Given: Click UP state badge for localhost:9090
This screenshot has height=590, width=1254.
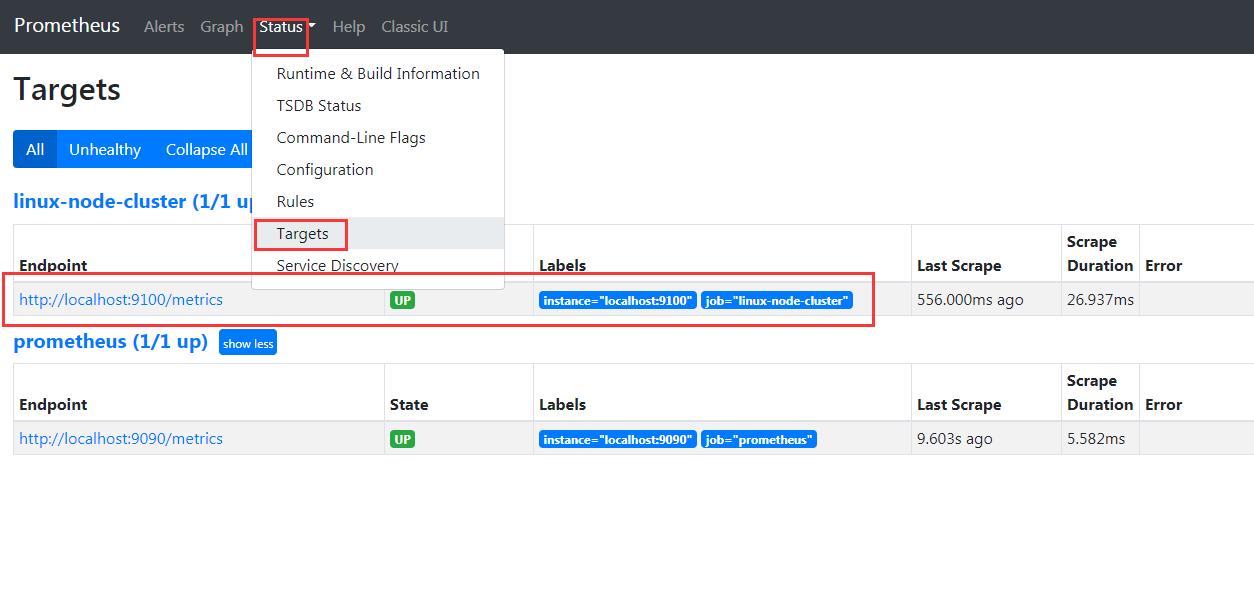Looking at the screenshot, I should [402, 439].
